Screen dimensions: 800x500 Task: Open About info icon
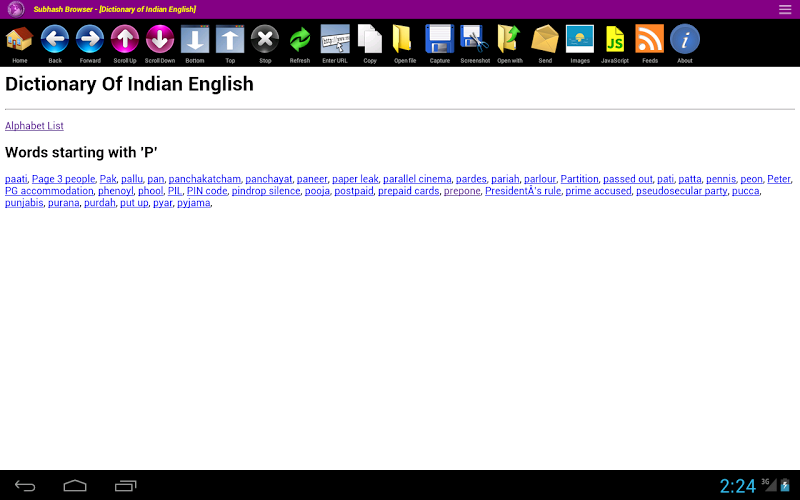tap(685, 39)
